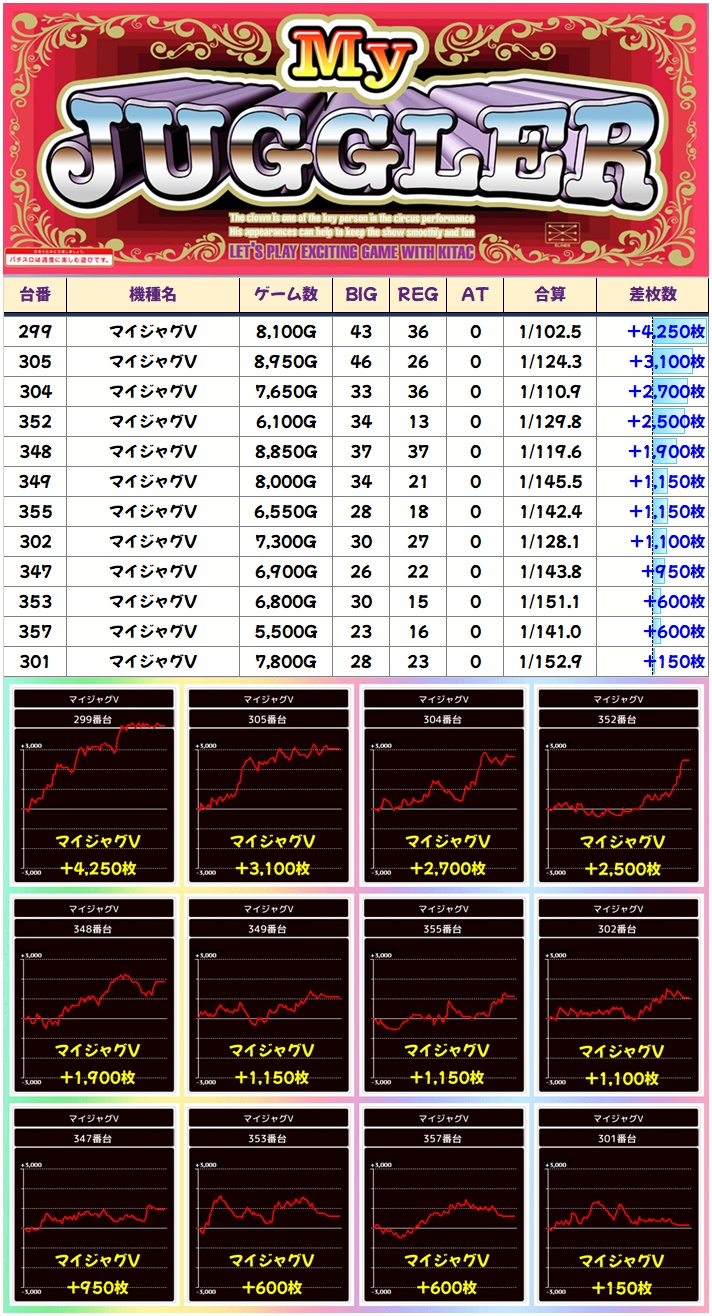Sort by the 差枚数 column header
Viewport: 712px width, 1316px height.
[x=652, y=294]
